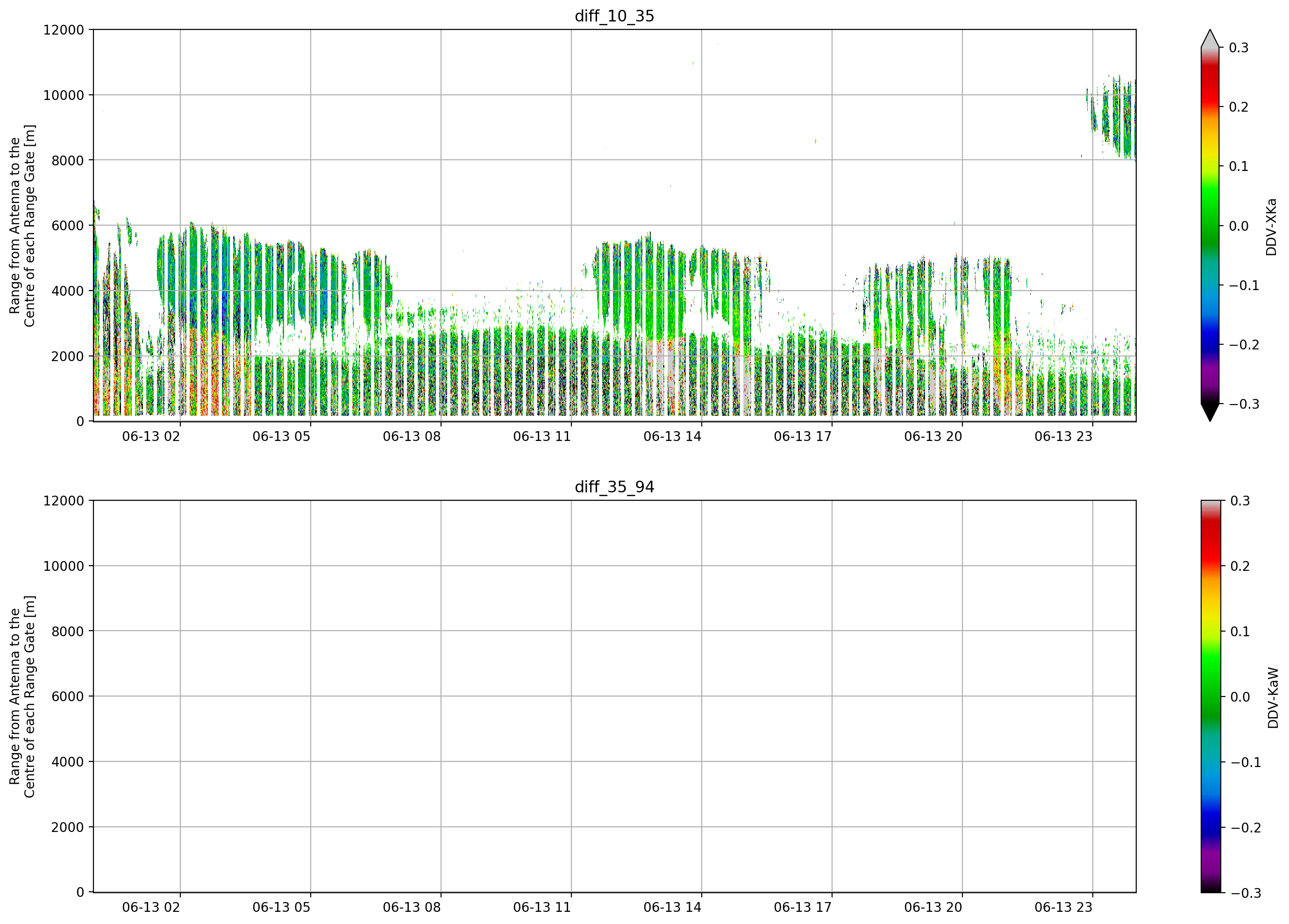The width and height of the screenshot is (1289, 924).
Task: Pick the "06-13 17" tick label under diff_35_94
Action: point(803,908)
